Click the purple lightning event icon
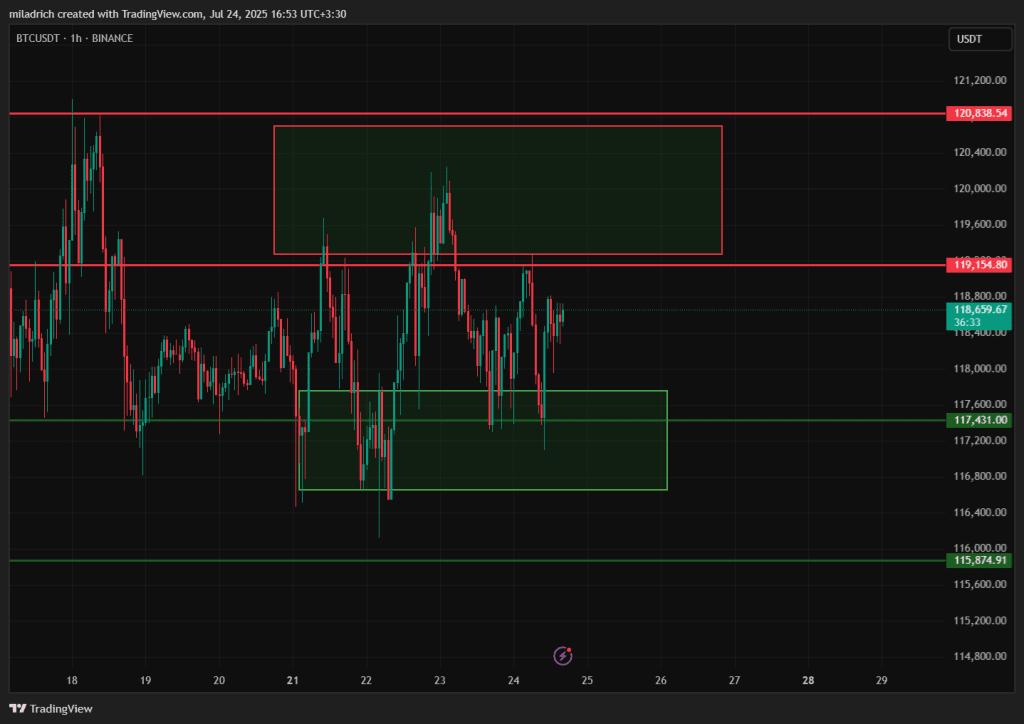The height and width of the screenshot is (724, 1024). [563, 655]
